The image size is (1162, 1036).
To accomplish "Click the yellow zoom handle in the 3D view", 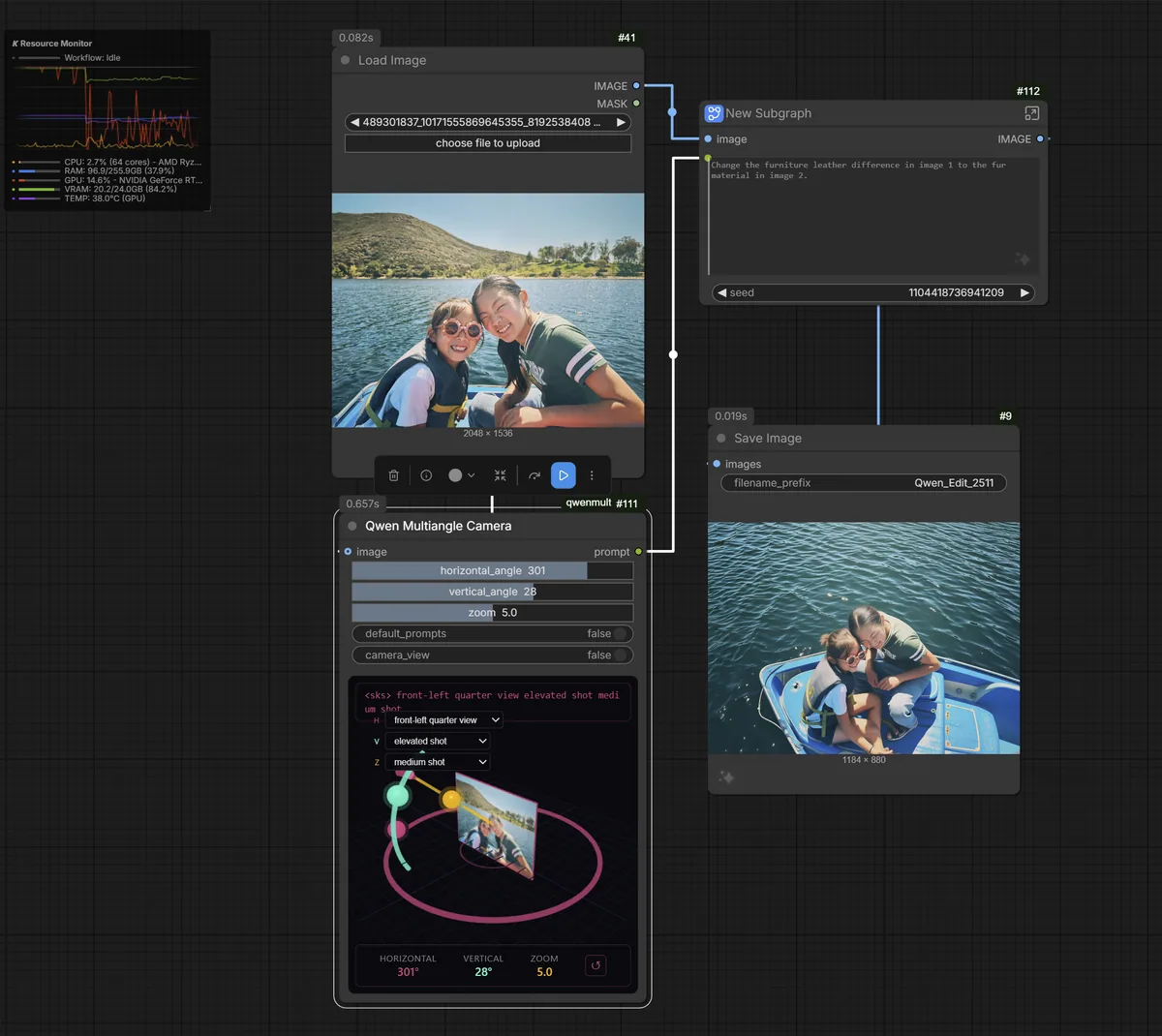I will coord(451,800).
